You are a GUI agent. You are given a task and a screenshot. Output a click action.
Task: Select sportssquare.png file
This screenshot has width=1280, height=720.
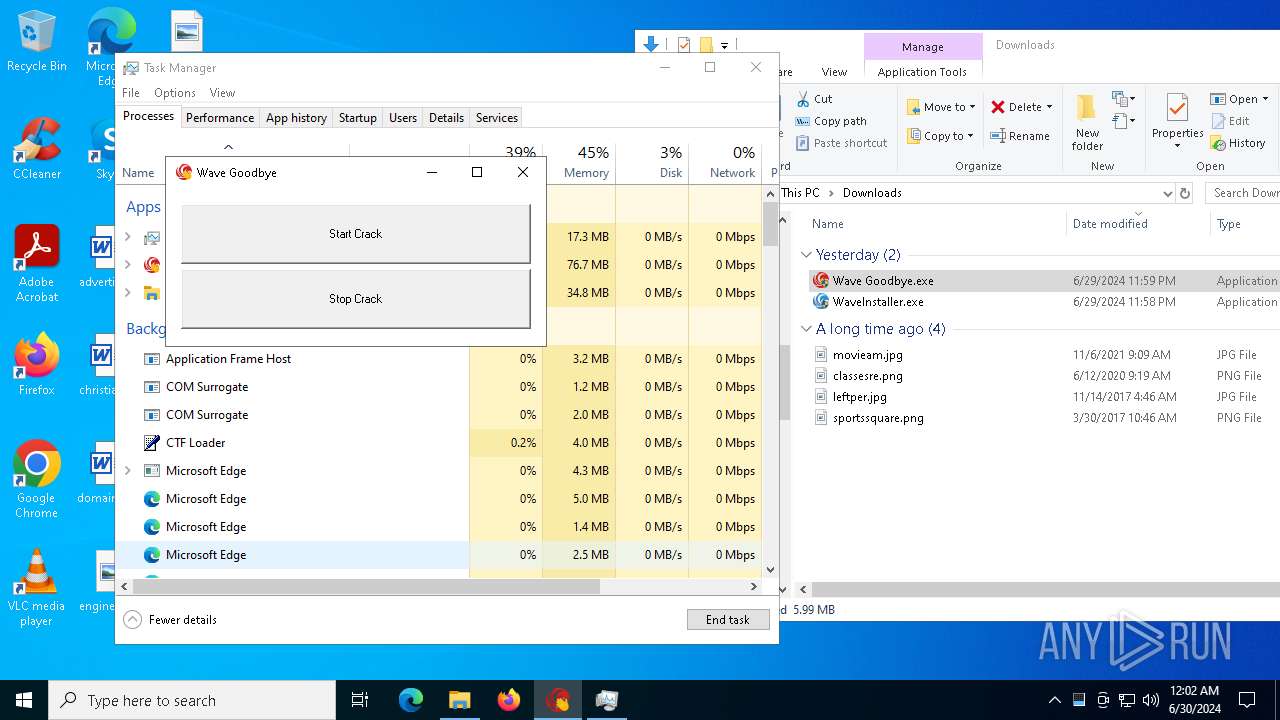point(878,418)
